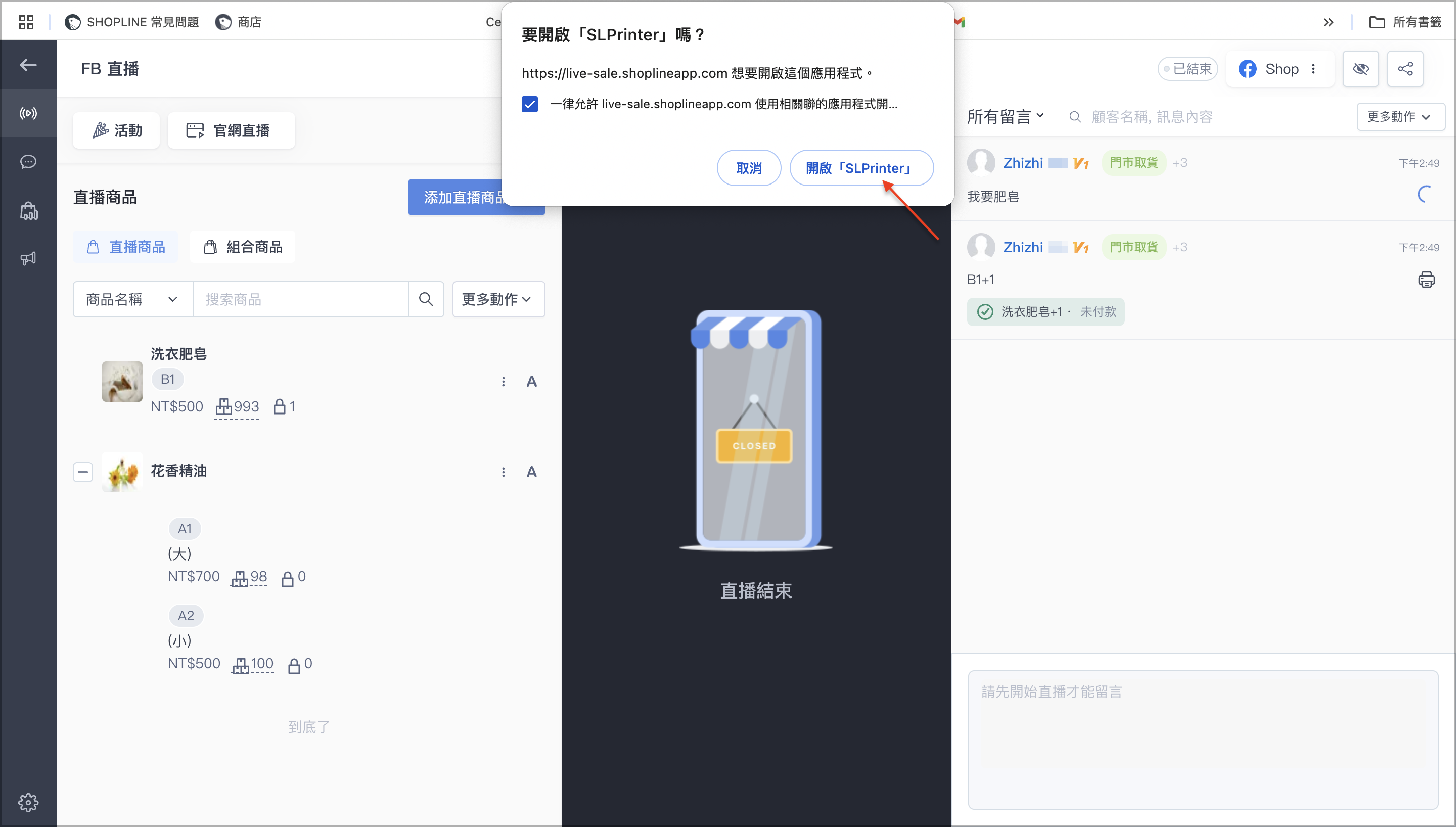This screenshot has height=827, width=1456.
Task: Open comments panel 更多動作 dropdown
Action: [x=1400, y=117]
